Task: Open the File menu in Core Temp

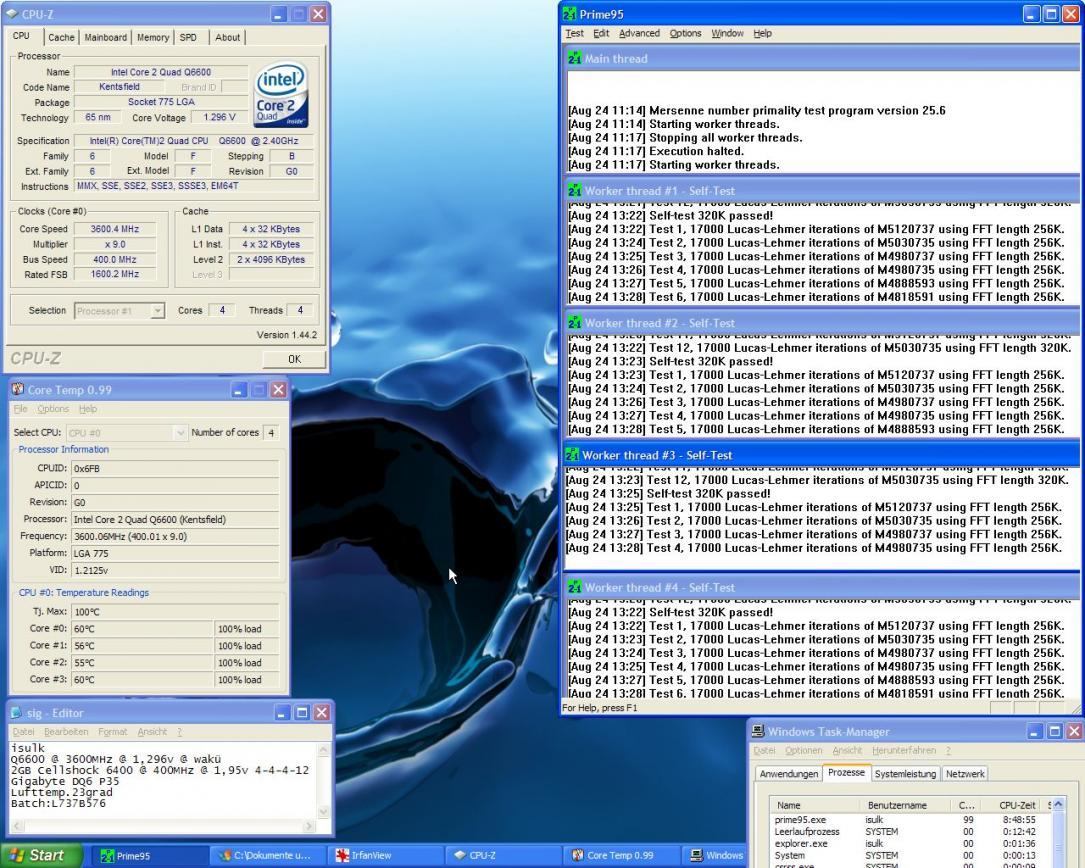Action: click(21, 409)
